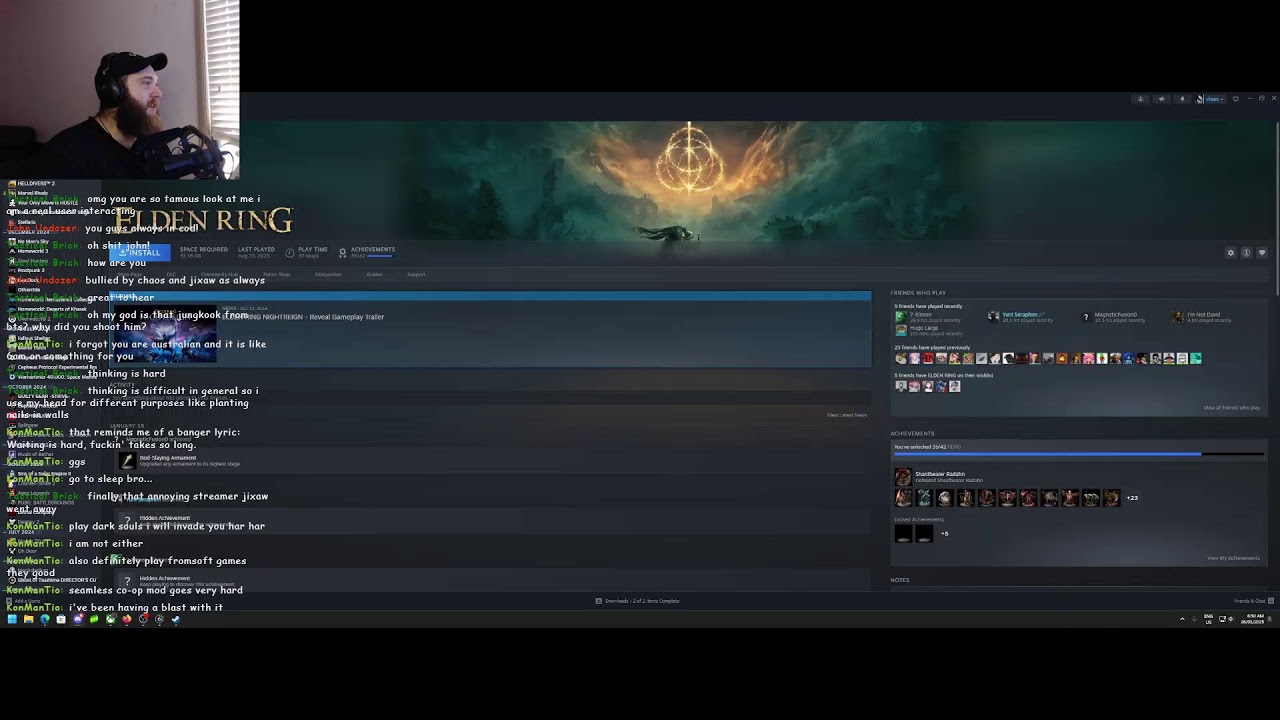Select Marvel Rivals in library list
This screenshot has width=1280, height=720.
tap(30, 193)
